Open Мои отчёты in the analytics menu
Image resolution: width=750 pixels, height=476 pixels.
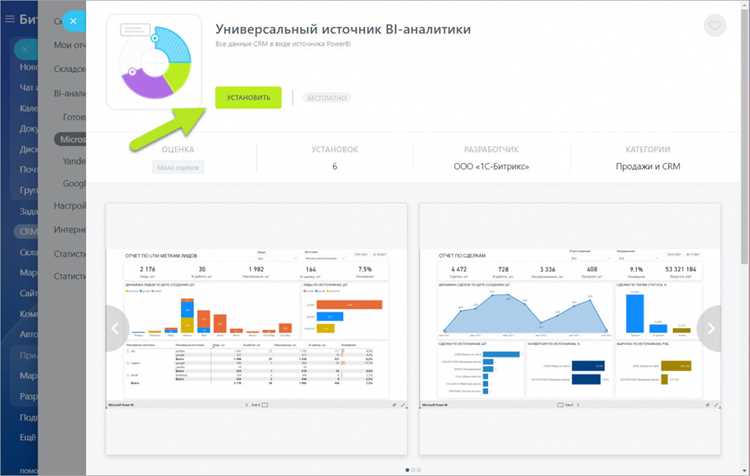[x=70, y=44]
